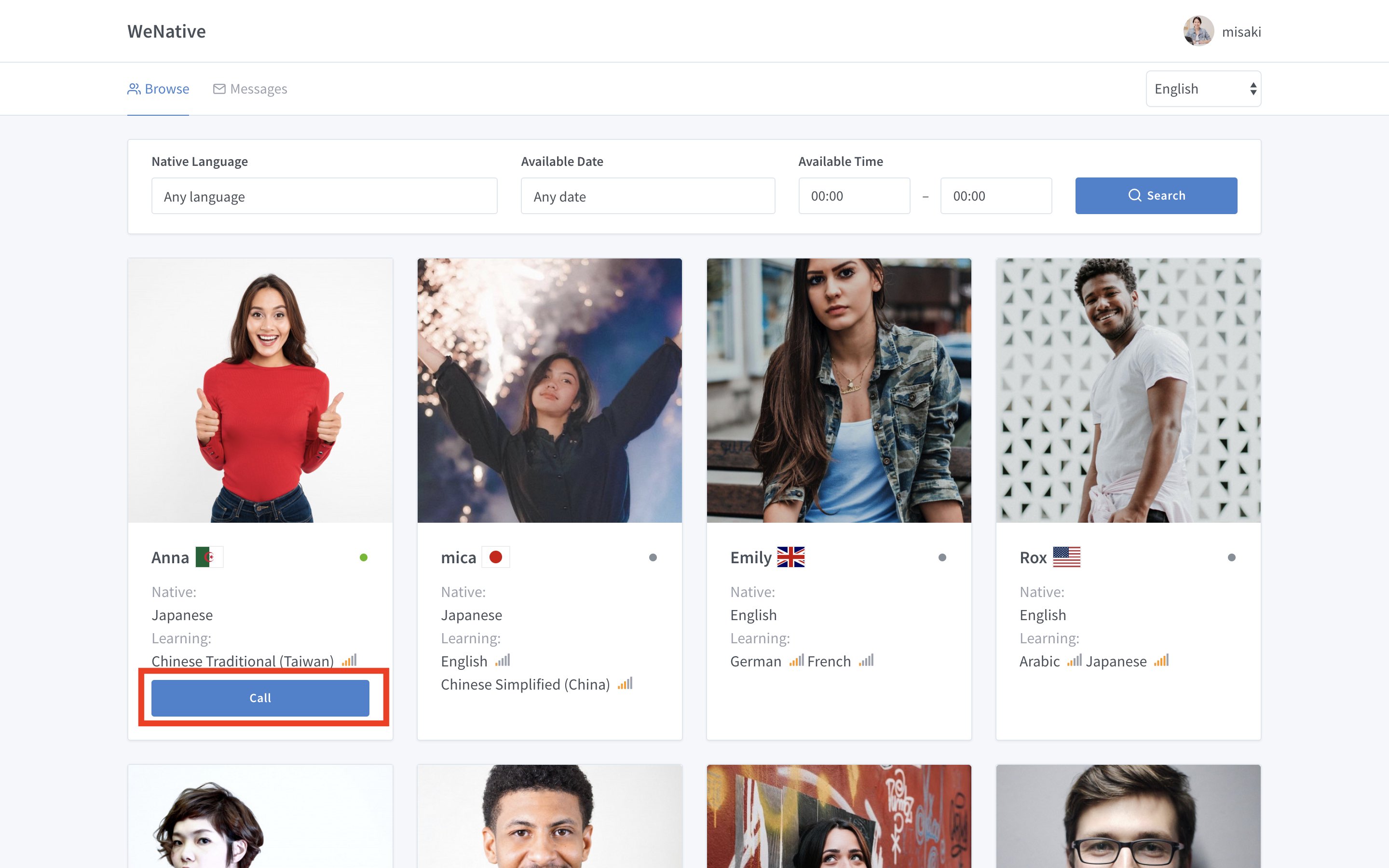The height and width of the screenshot is (868, 1389).
Task: Click 'Chinese Traditional (Taiwan)' text
Action: [242, 661]
